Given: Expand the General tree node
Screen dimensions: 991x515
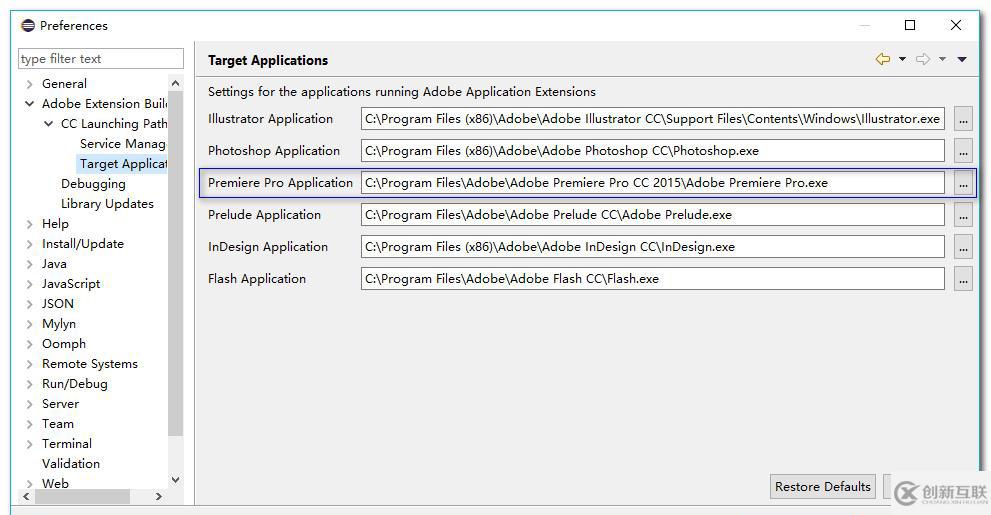Looking at the screenshot, I should click(29, 84).
